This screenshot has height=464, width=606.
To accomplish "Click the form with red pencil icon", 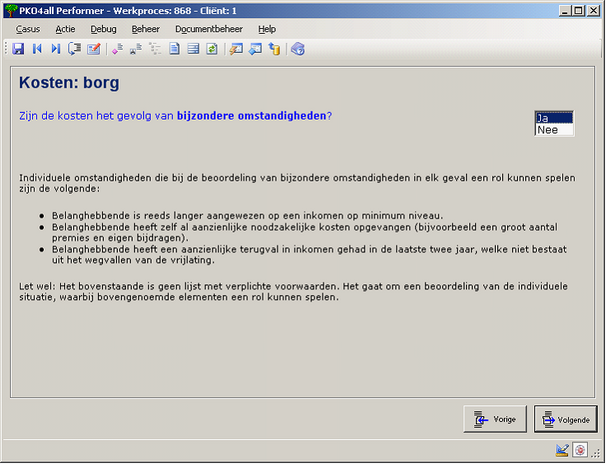I will coord(94,49).
